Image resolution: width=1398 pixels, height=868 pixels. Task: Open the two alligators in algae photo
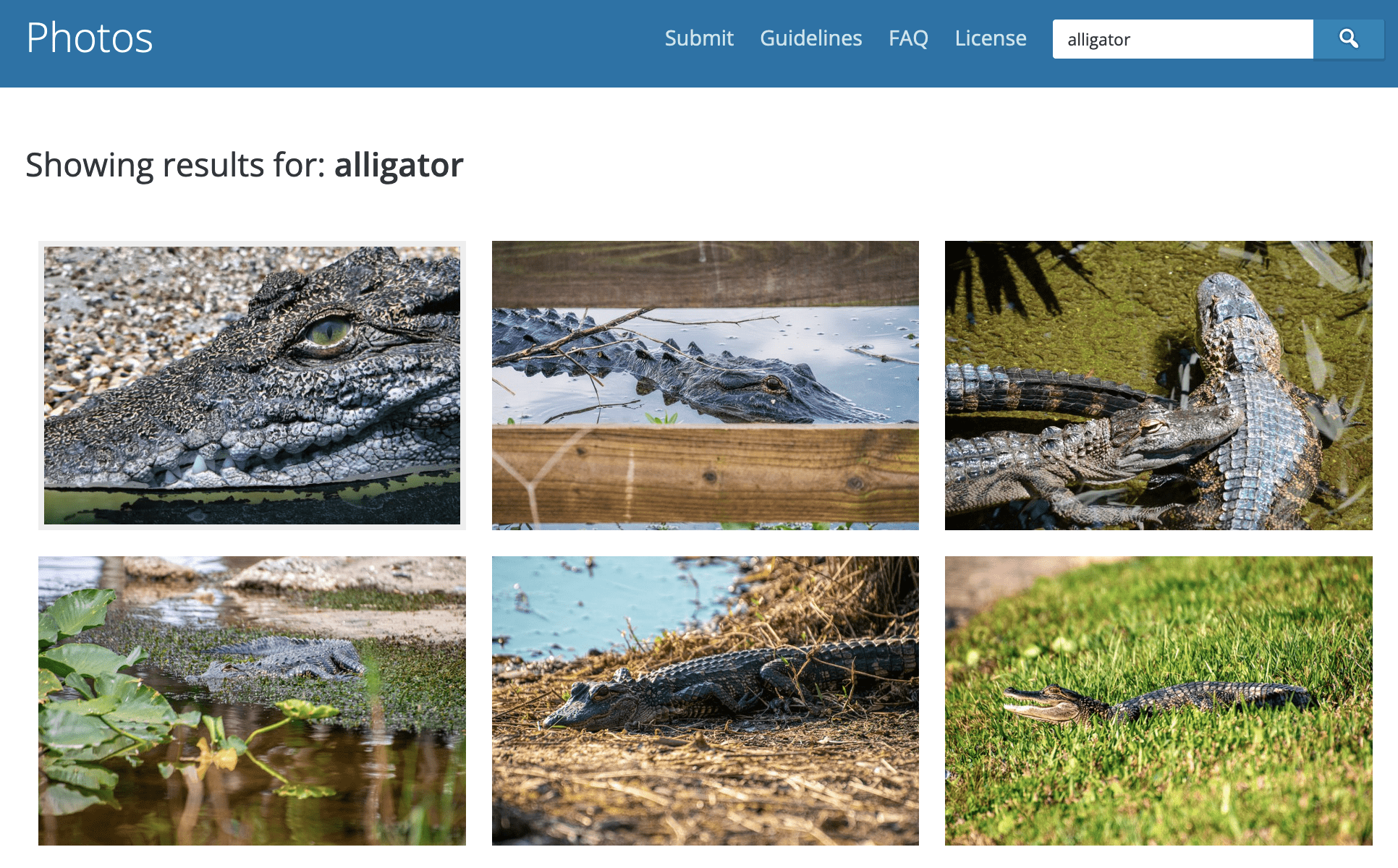coord(1158,386)
